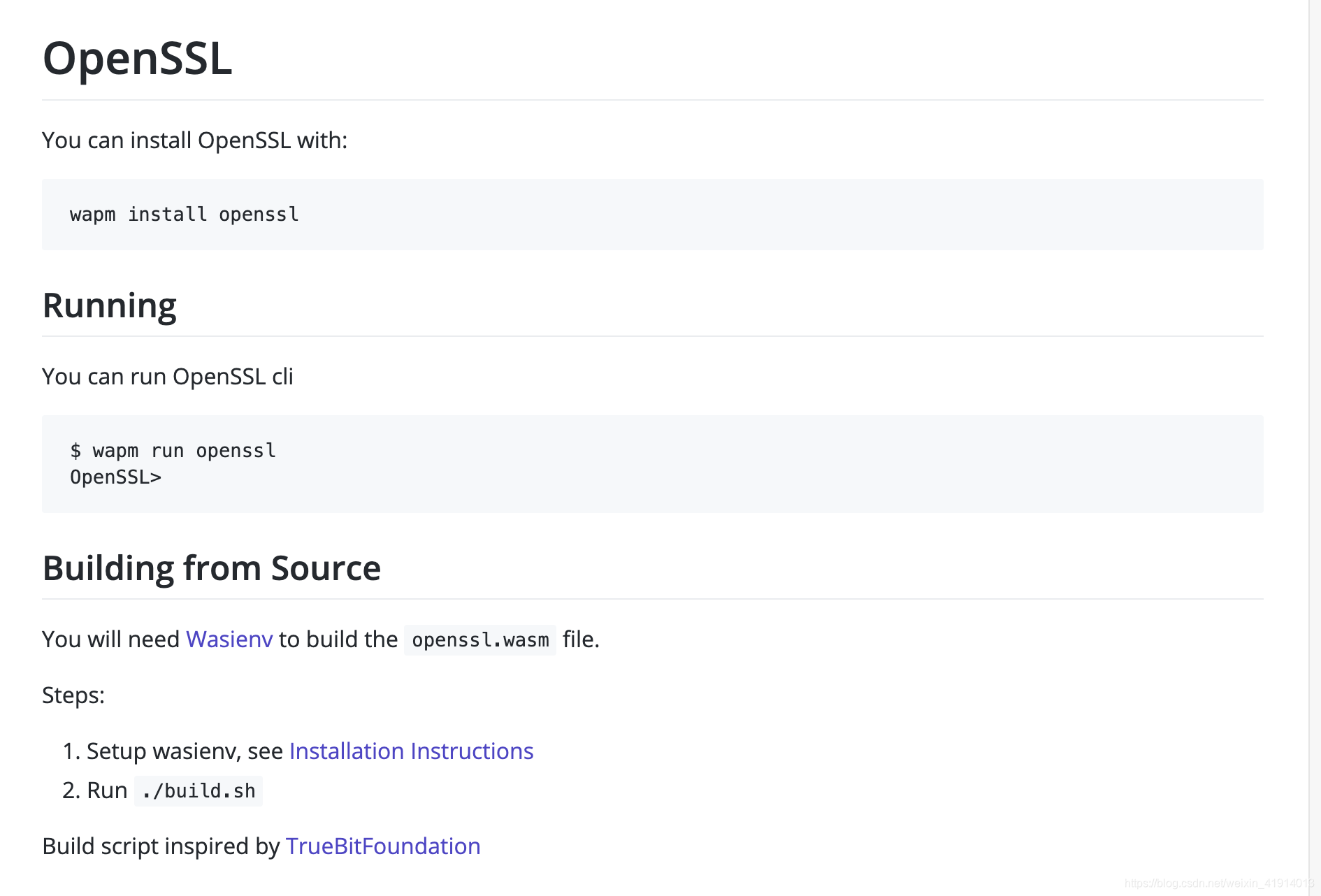
Task: Click the 'OpenSSL>' prompt line
Action: 116,477
